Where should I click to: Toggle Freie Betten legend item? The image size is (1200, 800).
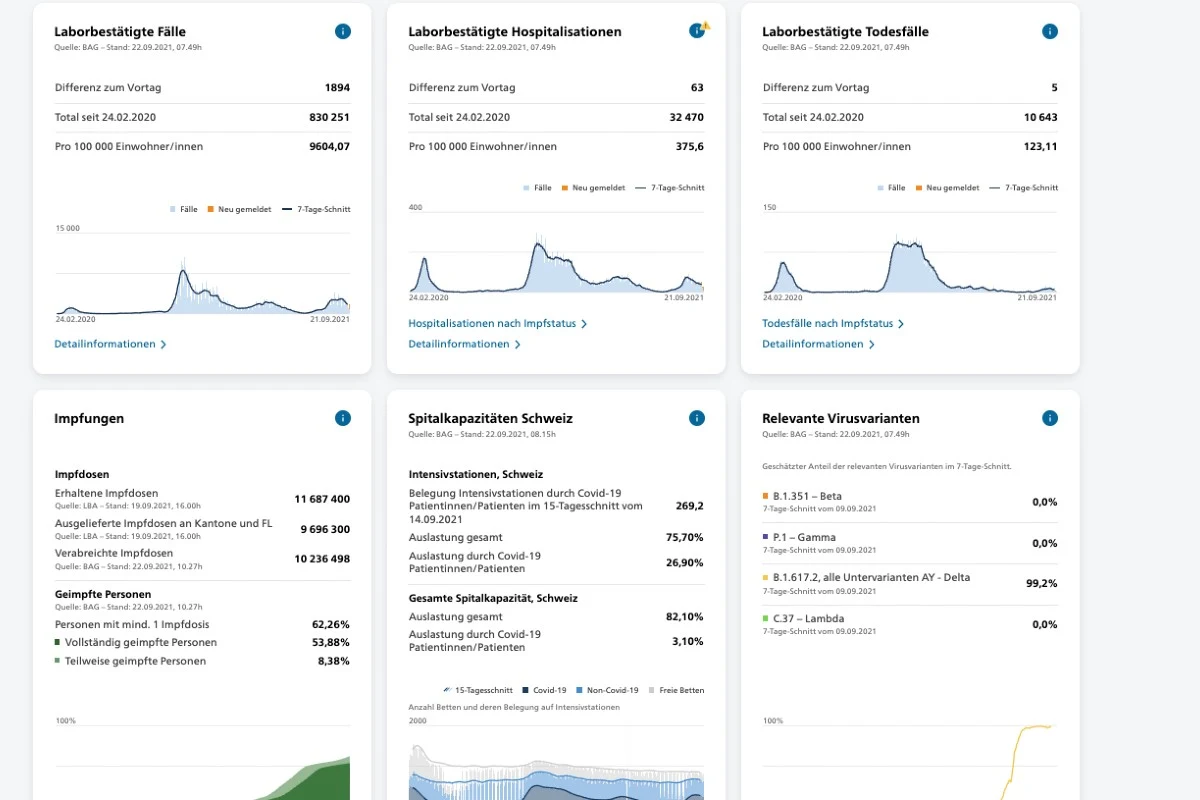tap(676, 690)
